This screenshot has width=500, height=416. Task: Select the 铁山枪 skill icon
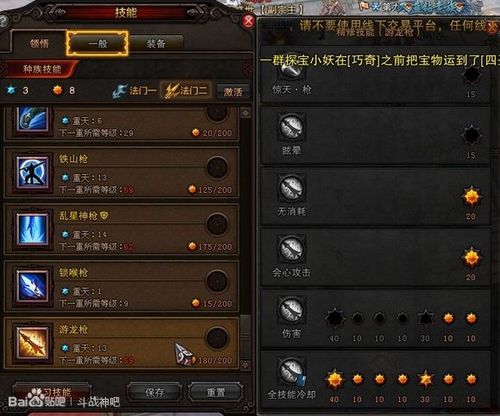coord(32,173)
